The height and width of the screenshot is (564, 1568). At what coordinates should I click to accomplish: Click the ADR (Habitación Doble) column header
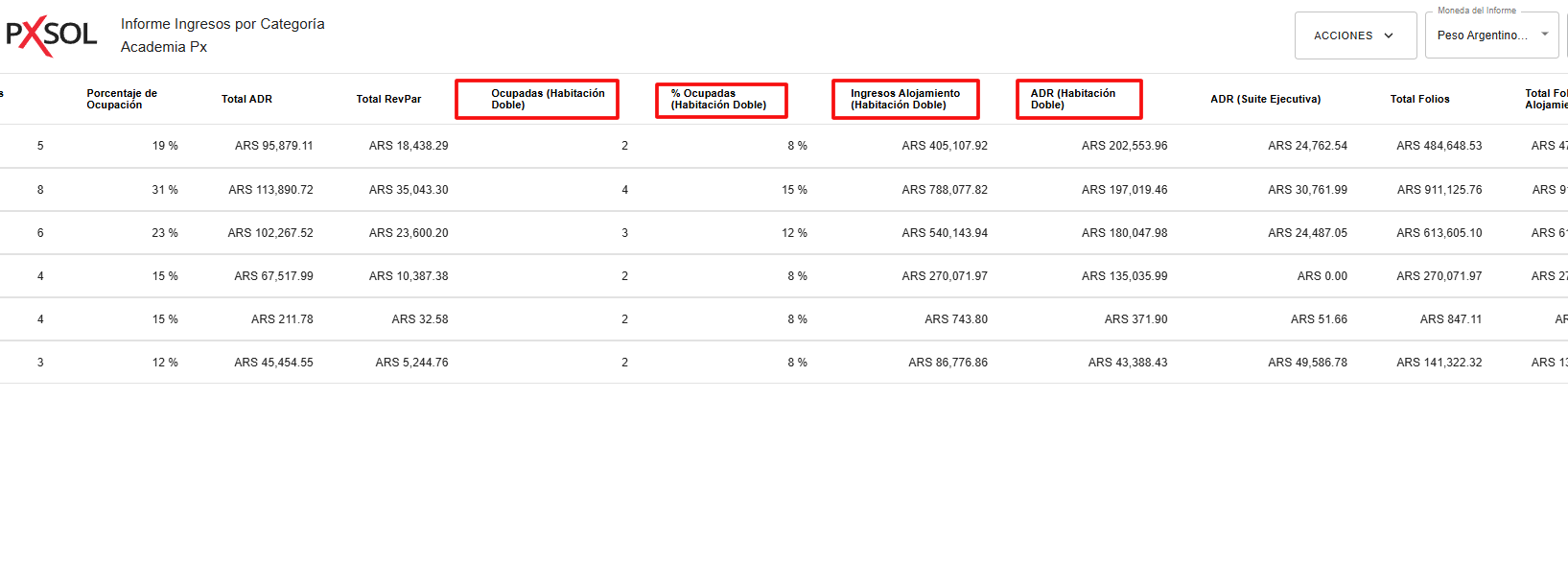pos(1078,99)
